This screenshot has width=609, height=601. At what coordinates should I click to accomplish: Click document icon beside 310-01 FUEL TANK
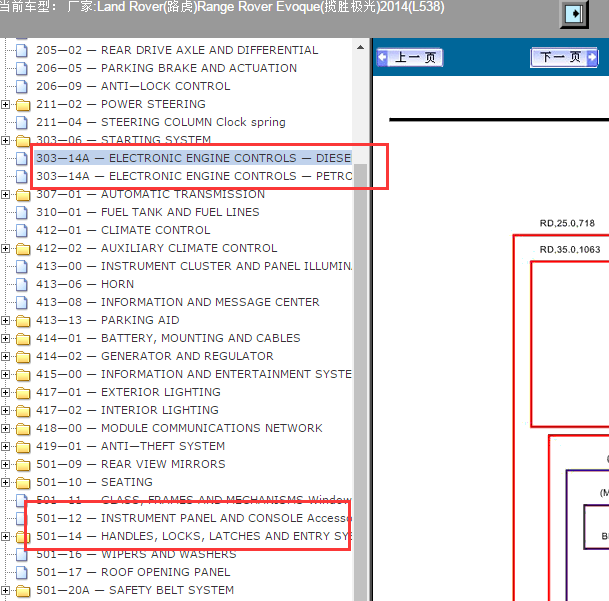pyautogui.click(x=22, y=212)
